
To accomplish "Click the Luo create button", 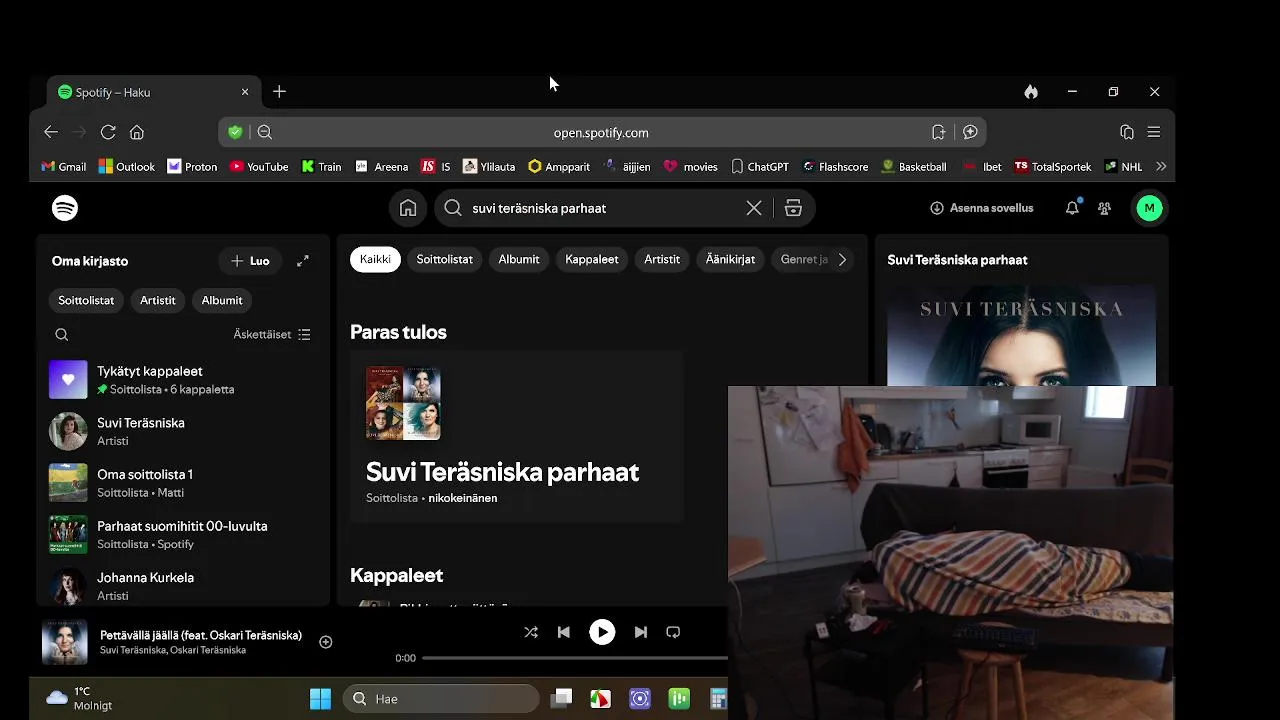I will [x=250, y=261].
